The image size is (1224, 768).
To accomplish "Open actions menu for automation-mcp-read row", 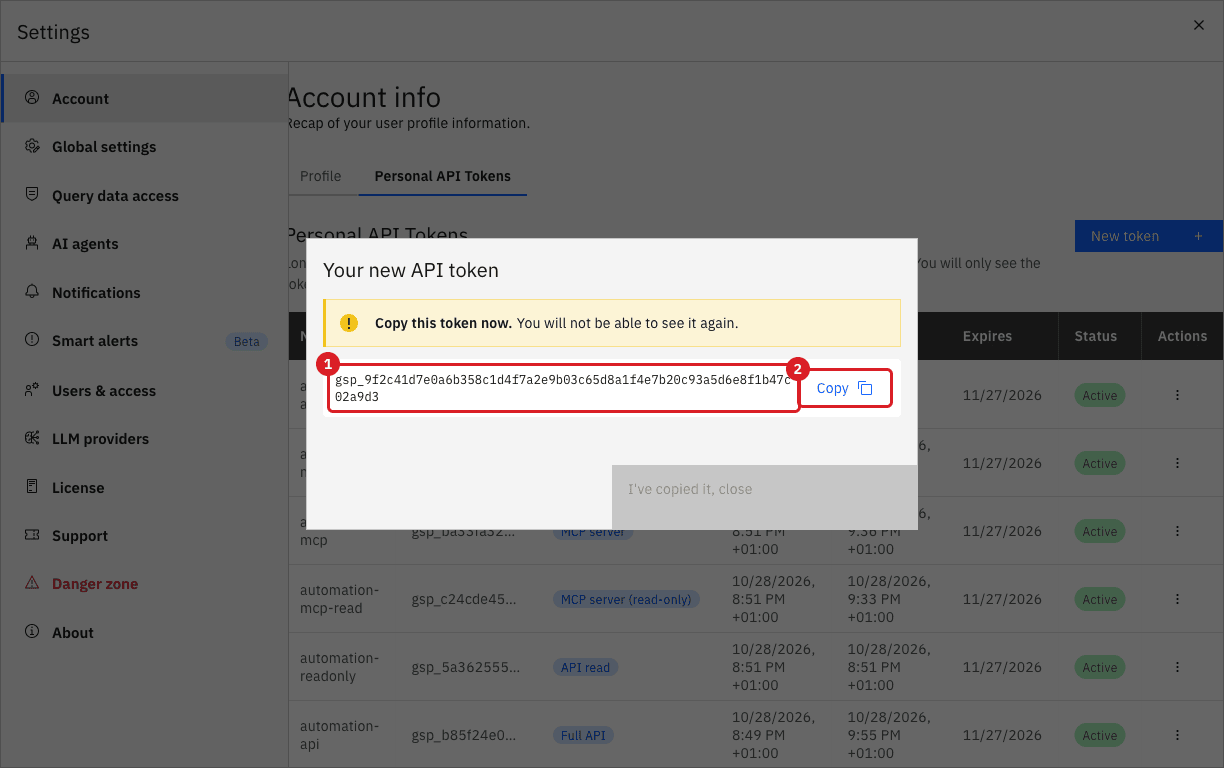I will pyautogui.click(x=1178, y=599).
